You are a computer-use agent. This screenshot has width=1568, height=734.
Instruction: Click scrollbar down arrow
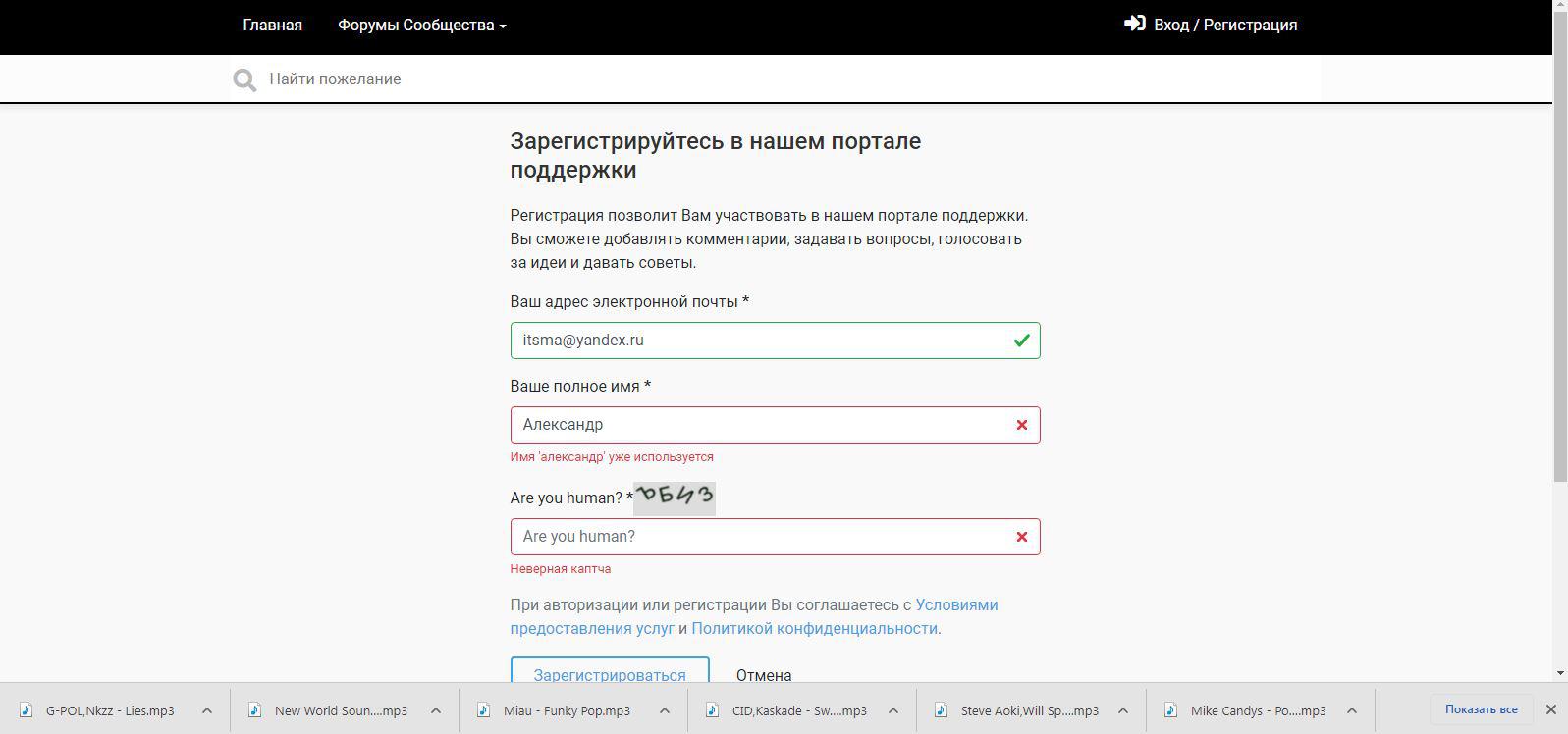pos(1560,673)
